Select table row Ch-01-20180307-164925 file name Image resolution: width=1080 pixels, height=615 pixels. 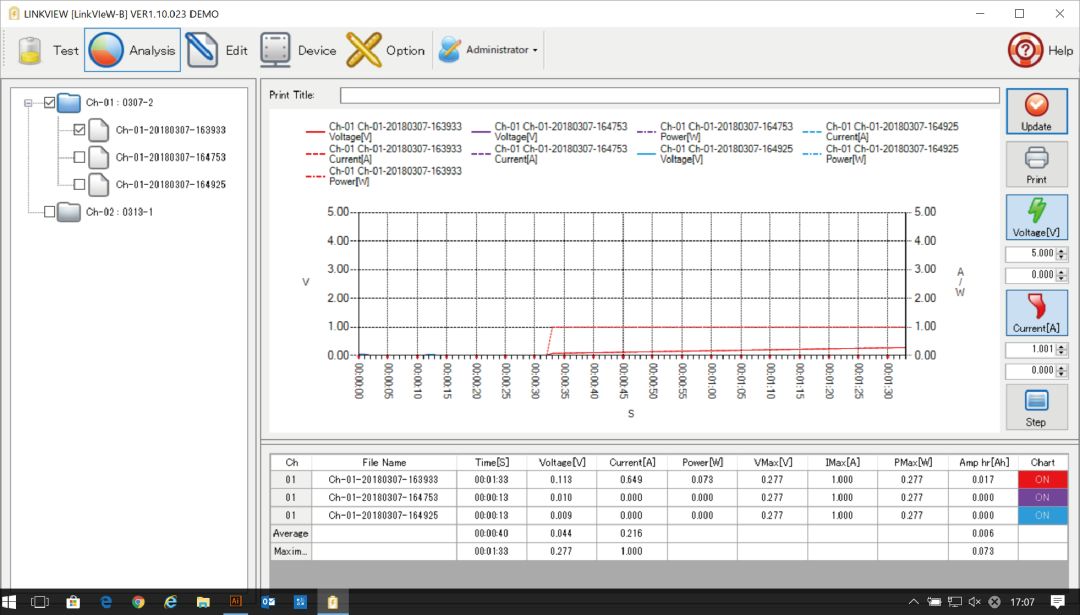click(x=384, y=515)
